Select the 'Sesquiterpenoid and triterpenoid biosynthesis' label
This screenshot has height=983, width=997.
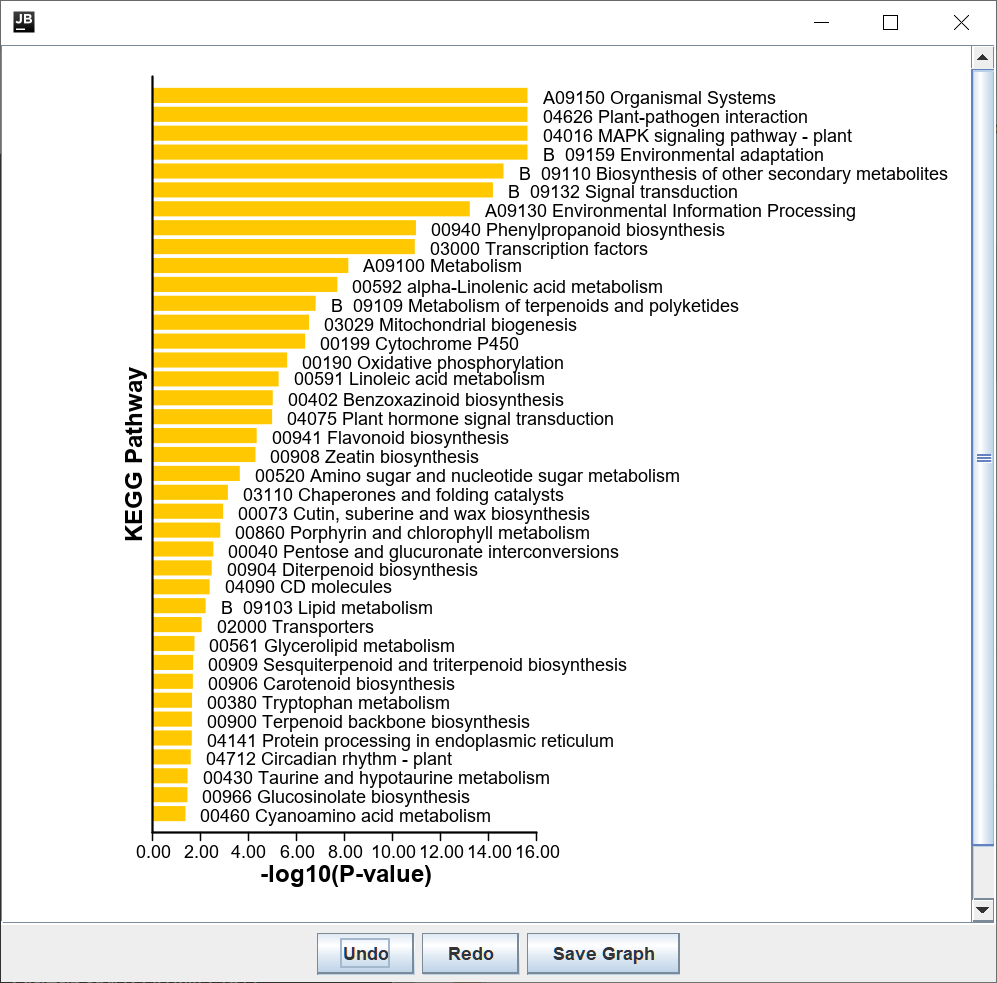[x=444, y=665]
